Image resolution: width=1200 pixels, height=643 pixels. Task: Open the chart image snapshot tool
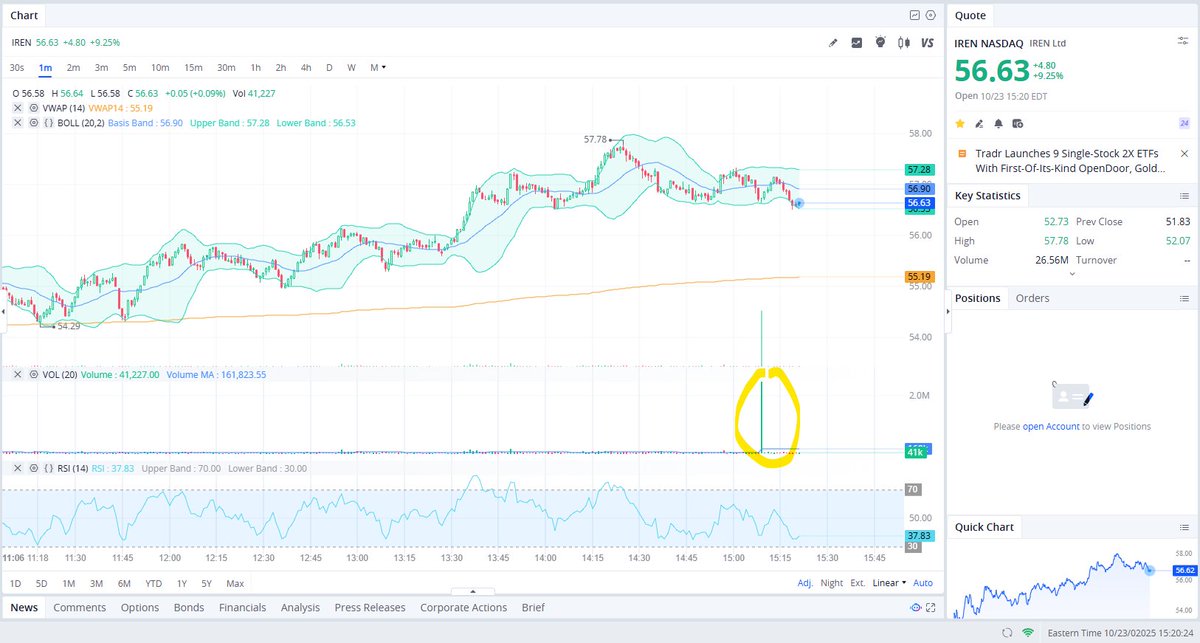click(857, 42)
